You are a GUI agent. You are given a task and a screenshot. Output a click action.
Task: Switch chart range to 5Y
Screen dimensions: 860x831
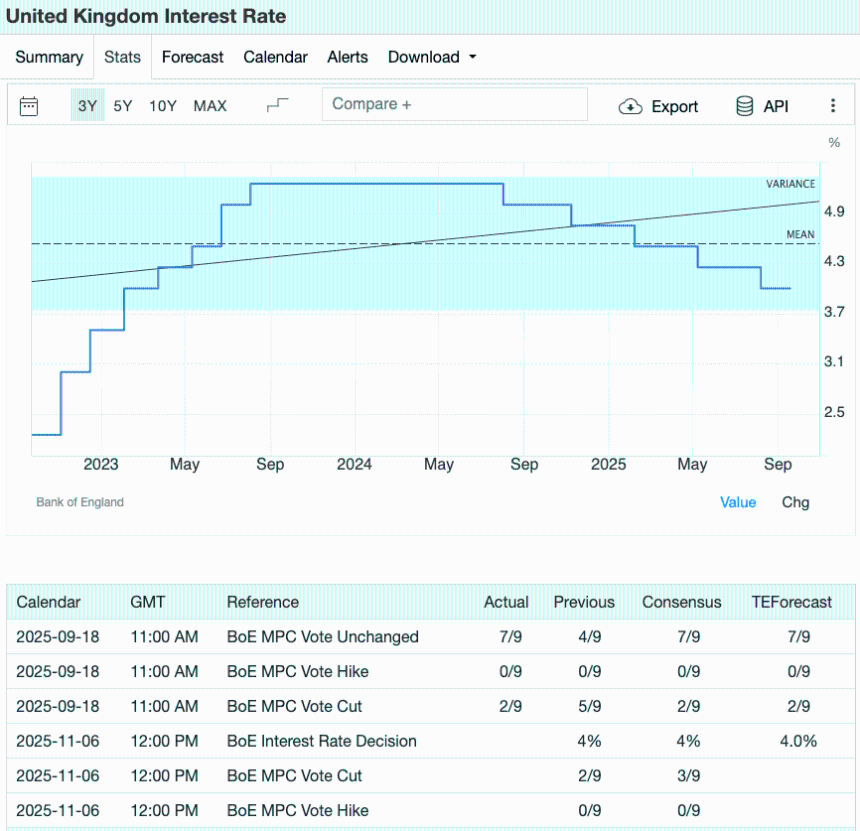[x=122, y=106]
